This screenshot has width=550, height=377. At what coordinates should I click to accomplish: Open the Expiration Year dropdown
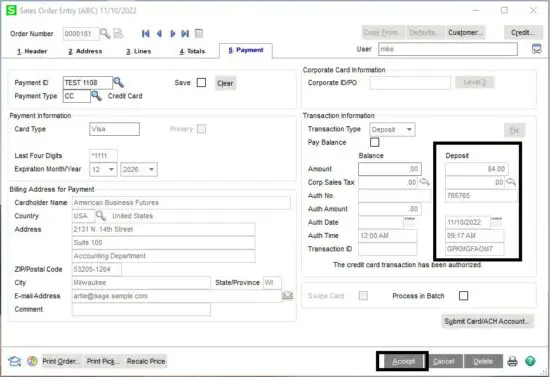point(151,169)
